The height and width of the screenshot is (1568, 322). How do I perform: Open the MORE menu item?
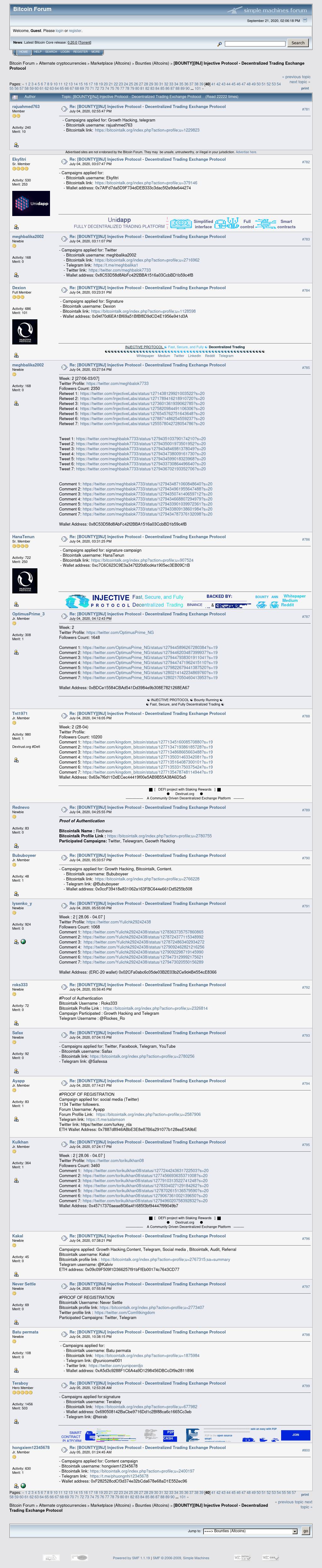coord(96,52)
